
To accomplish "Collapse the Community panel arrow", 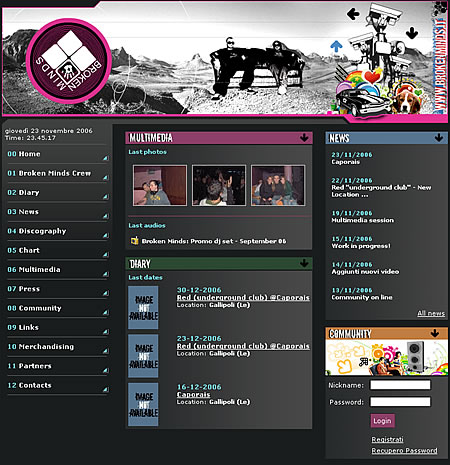I will [435, 333].
